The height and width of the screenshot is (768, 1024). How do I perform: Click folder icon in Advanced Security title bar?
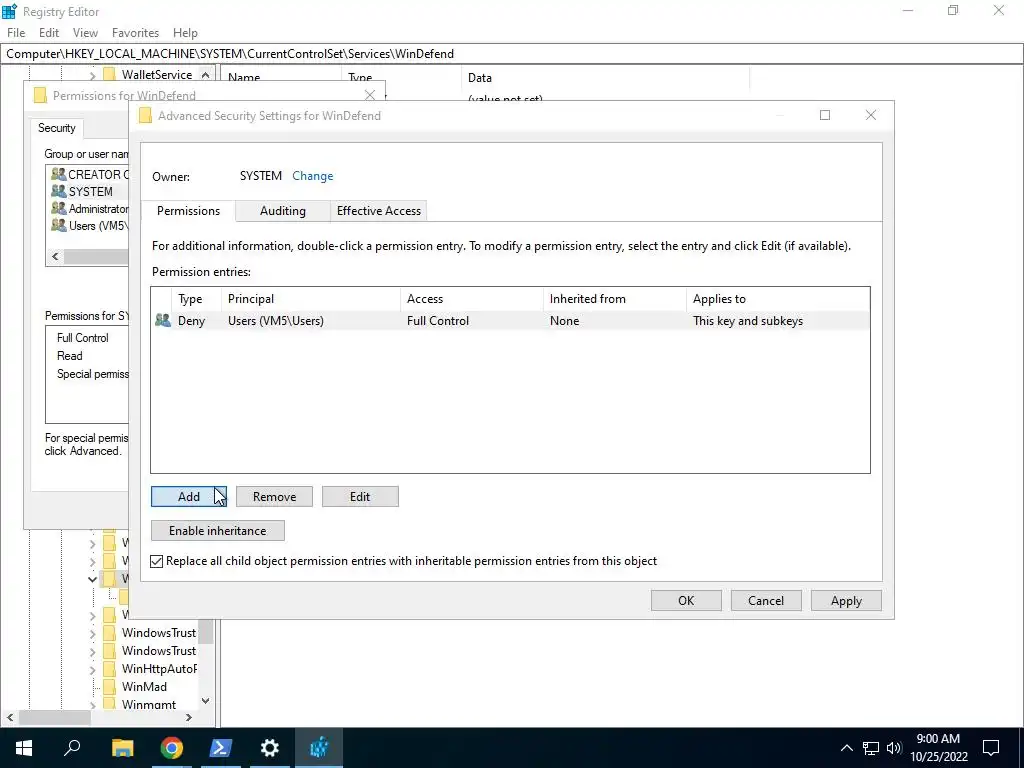tap(146, 116)
